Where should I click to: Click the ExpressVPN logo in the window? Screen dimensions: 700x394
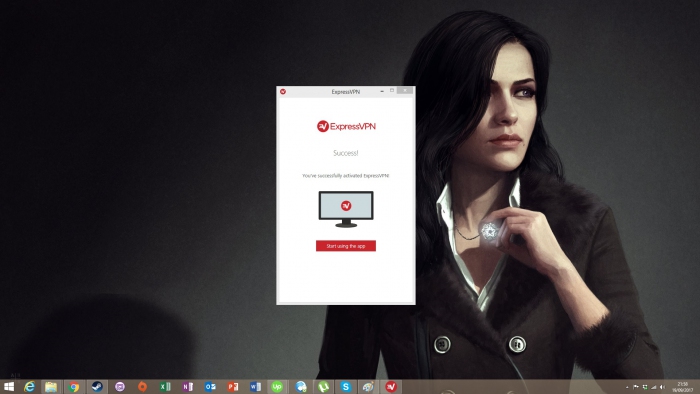coord(346,126)
